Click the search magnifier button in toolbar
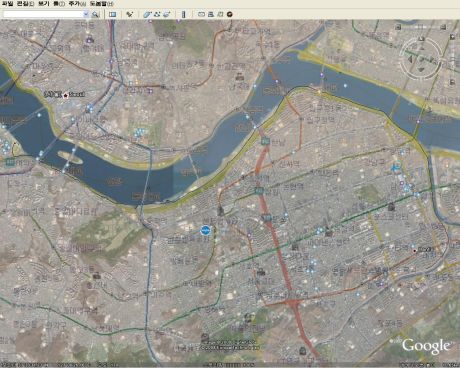Image resolution: width=460 pixels, height=368 pixels. coord(95,14)
